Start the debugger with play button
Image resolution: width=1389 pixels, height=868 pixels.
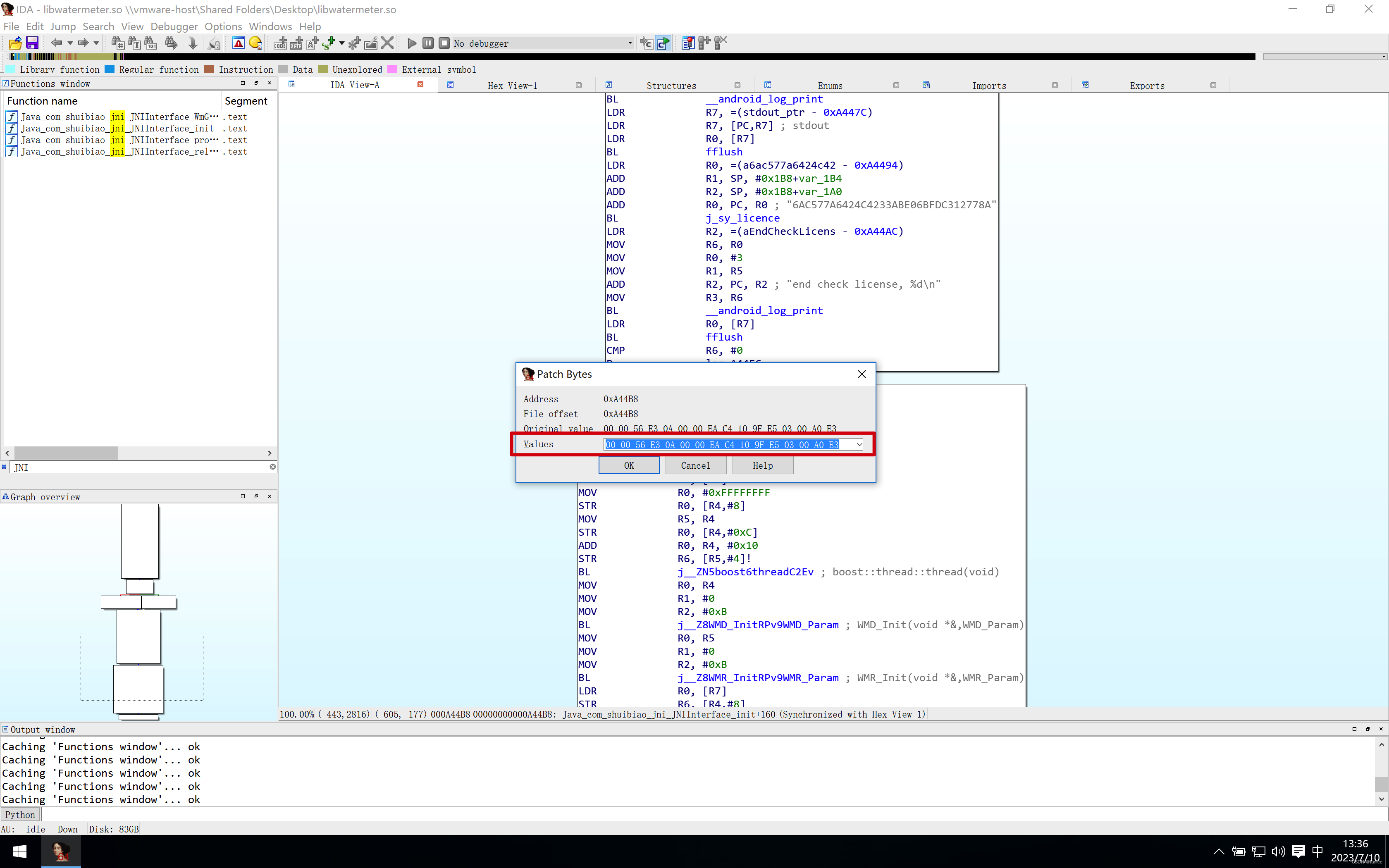(412, 43)
